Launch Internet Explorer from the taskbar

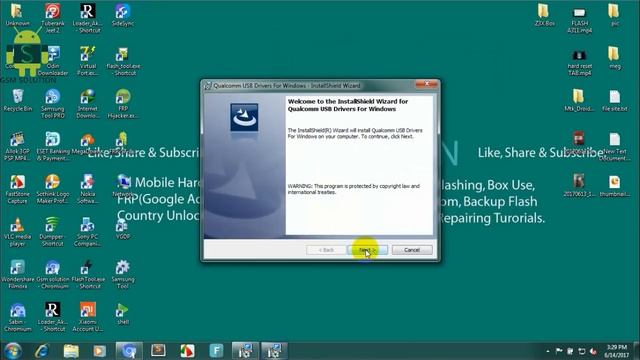(42, 351)
